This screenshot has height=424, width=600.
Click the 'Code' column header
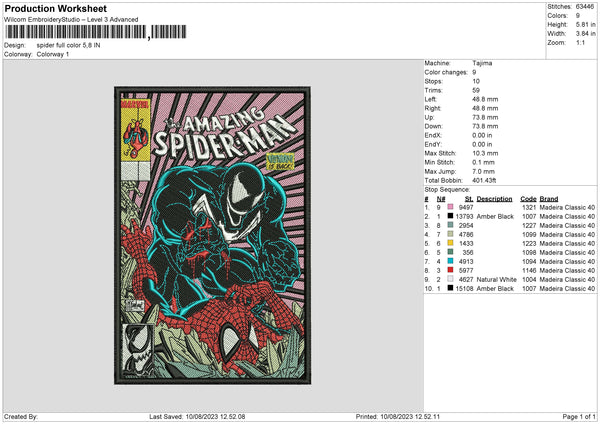coord(528,199)
